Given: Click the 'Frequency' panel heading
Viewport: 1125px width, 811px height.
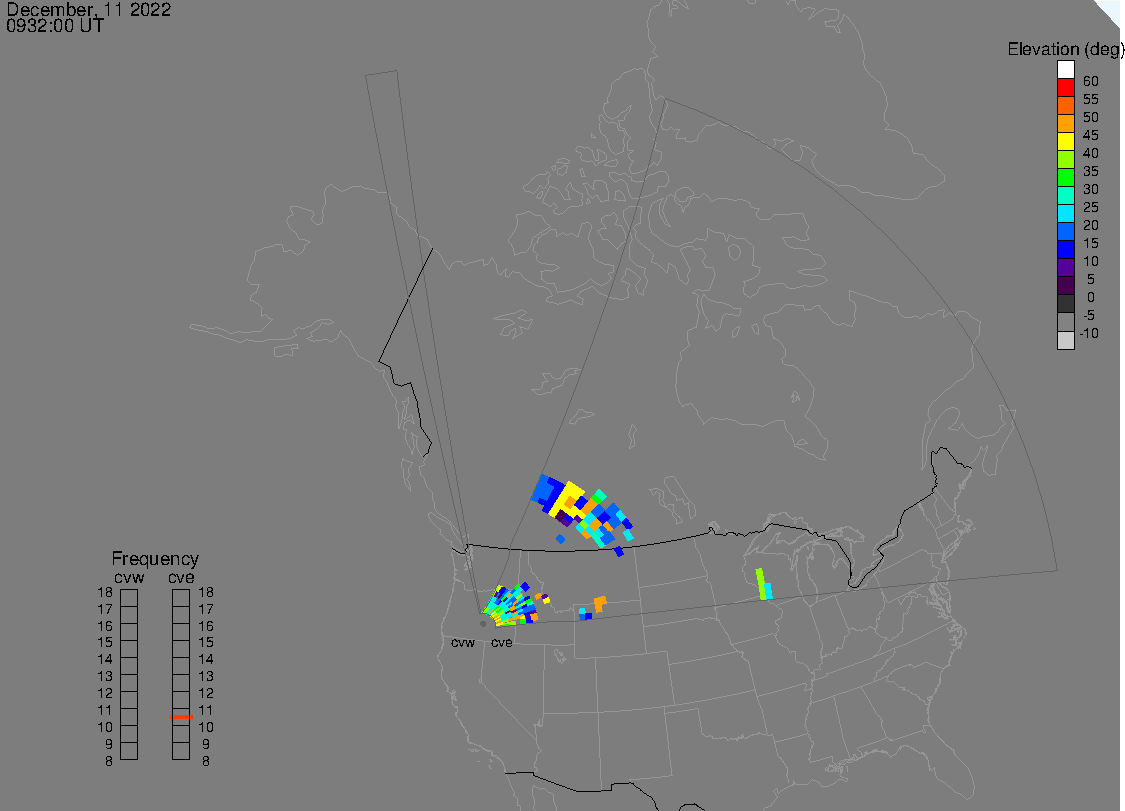Looking at the screenshot, I should pyautogui.click(x=155, y=558).
